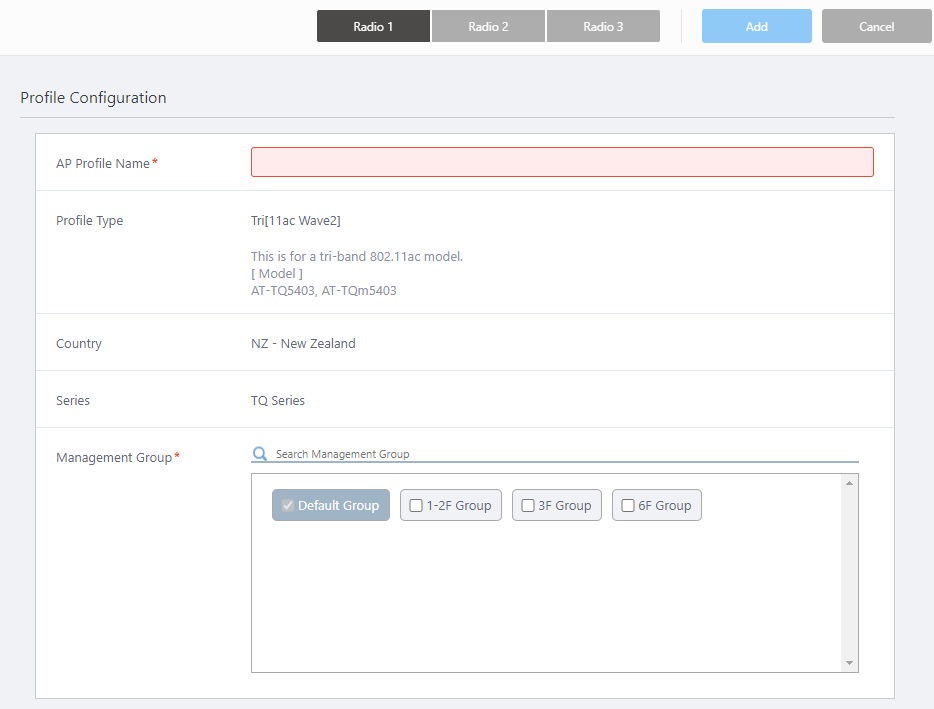The width and height of the screenshot is (934, 709).
Task: Click the scroll down arrow in group list
Action: pyautogui.click(x=850, y=663)
